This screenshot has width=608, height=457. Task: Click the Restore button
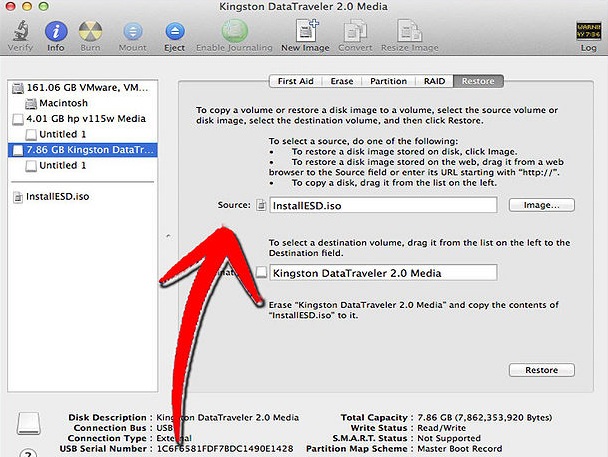pos(541,370)
